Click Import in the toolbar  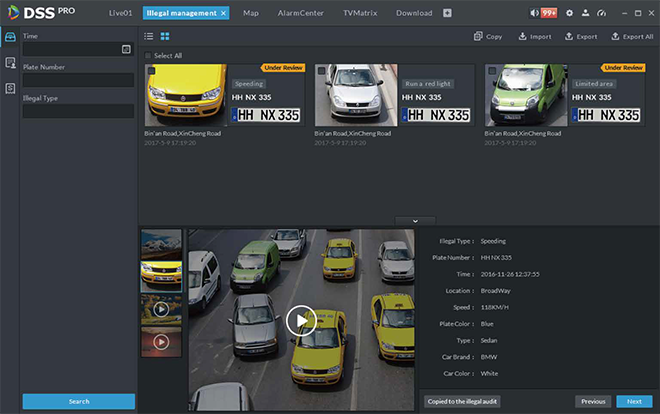click(x=535, y=37)
